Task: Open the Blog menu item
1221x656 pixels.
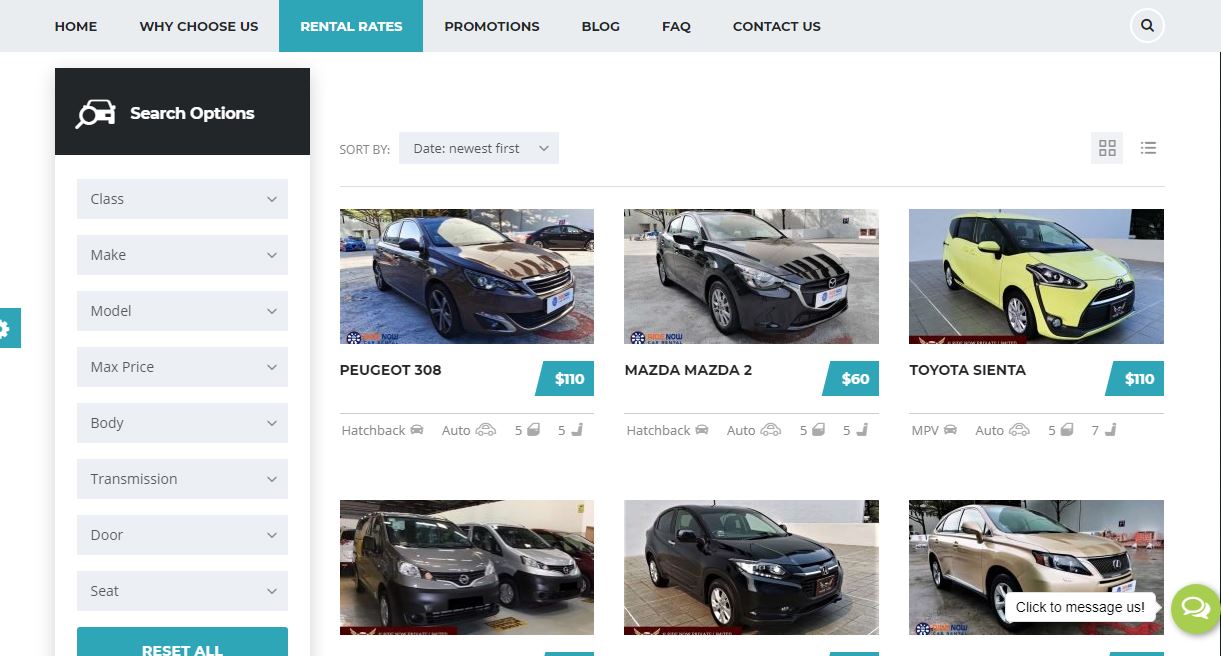Action: click(601, 26)
